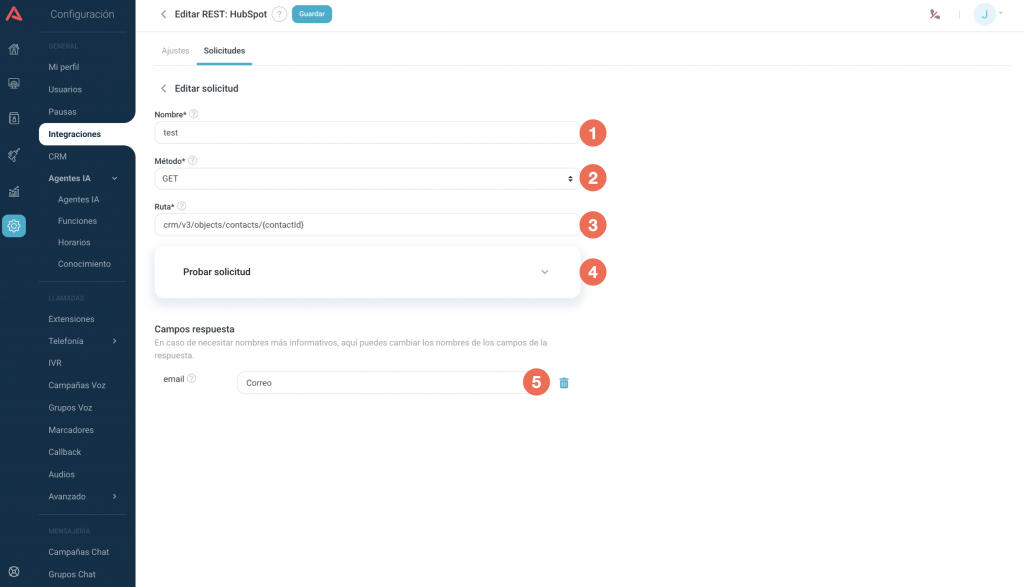1024x587 pixels.
Task: Expand the Probar solicitud panel
Action: [x=367, y=271]
